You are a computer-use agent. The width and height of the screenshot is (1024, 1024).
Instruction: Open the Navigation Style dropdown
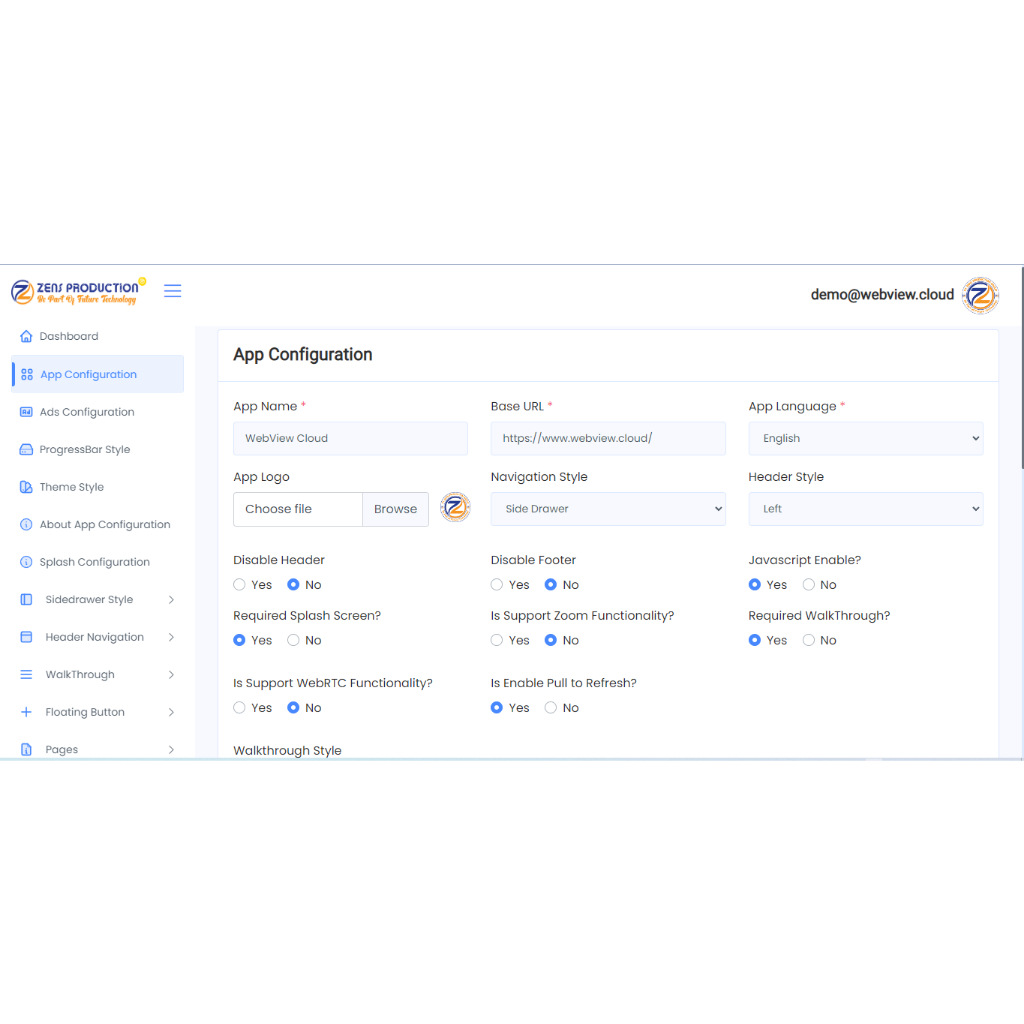pos(608,509)
